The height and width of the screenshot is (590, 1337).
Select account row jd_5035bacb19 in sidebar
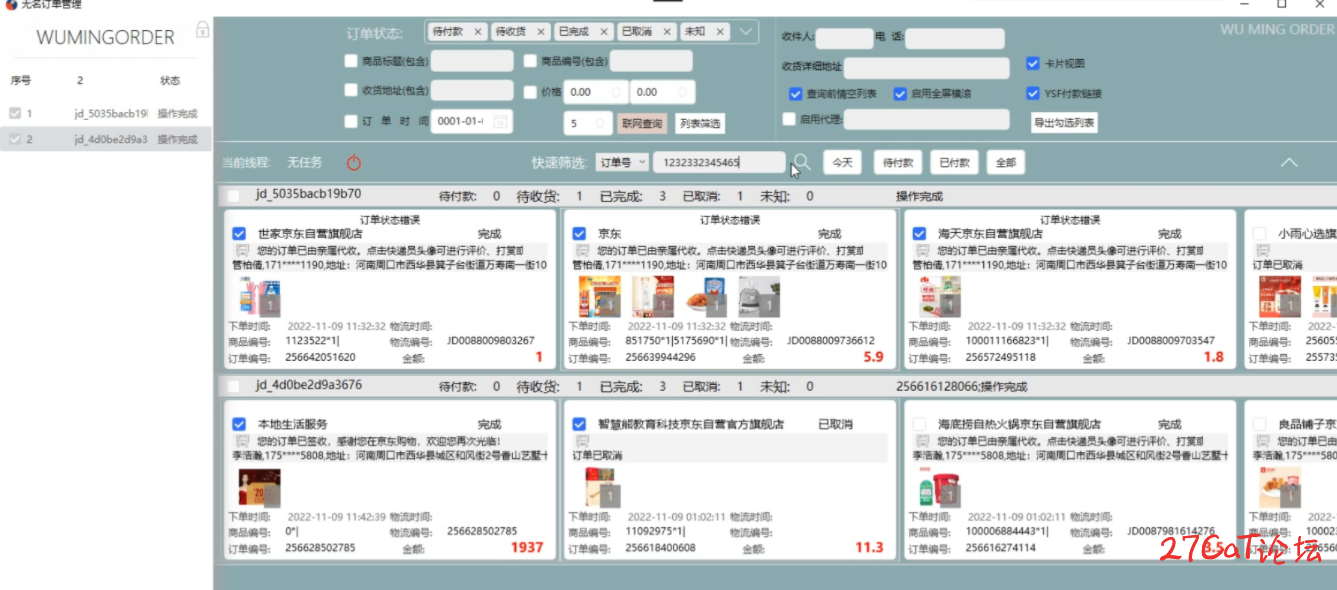pos(106,114)
